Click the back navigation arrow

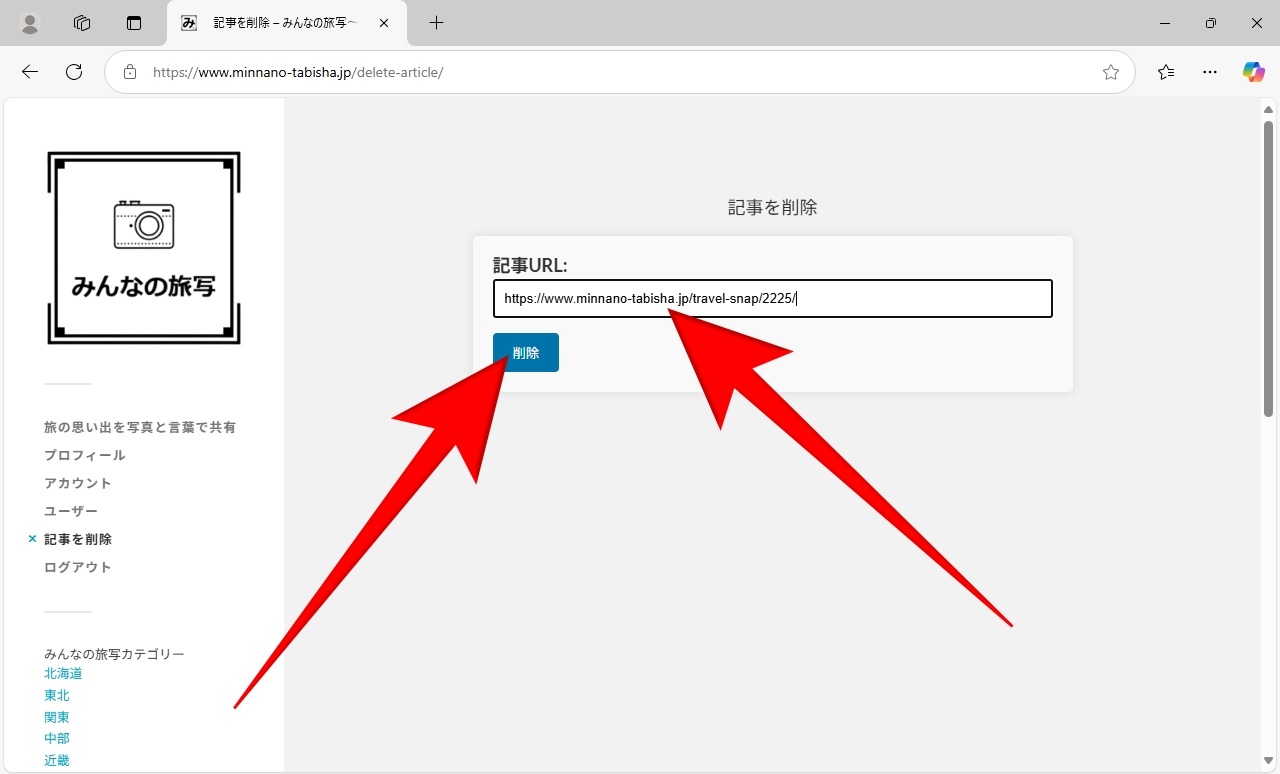pos(30,72)
